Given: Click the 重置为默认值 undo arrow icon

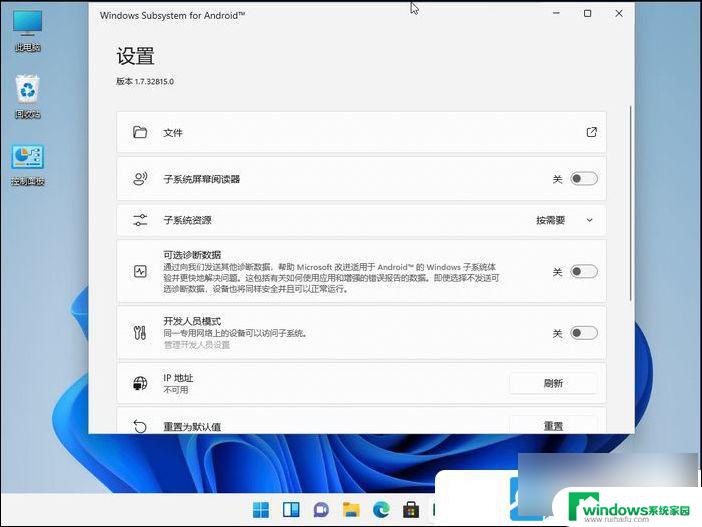Looking at the screenshot, I should pyautogui.click(x=140, y=426).
